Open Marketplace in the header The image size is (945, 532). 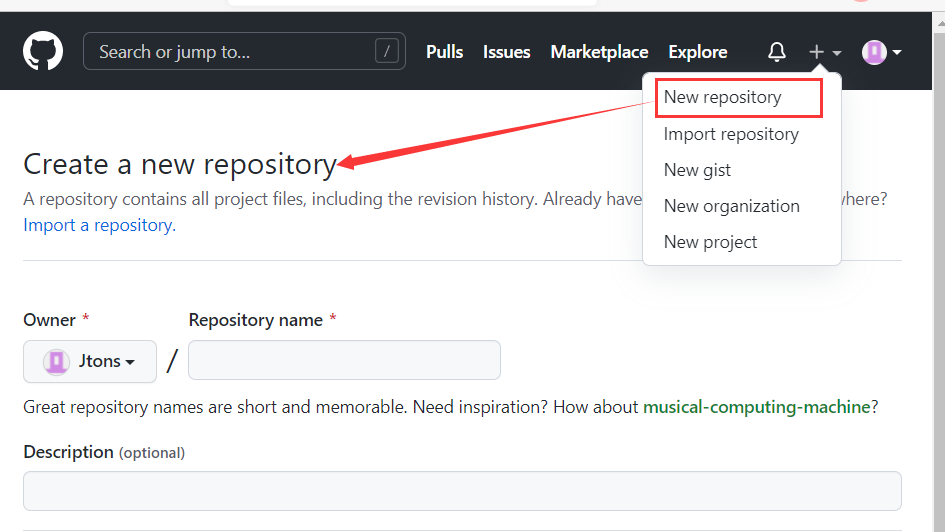tap(599, 52)
